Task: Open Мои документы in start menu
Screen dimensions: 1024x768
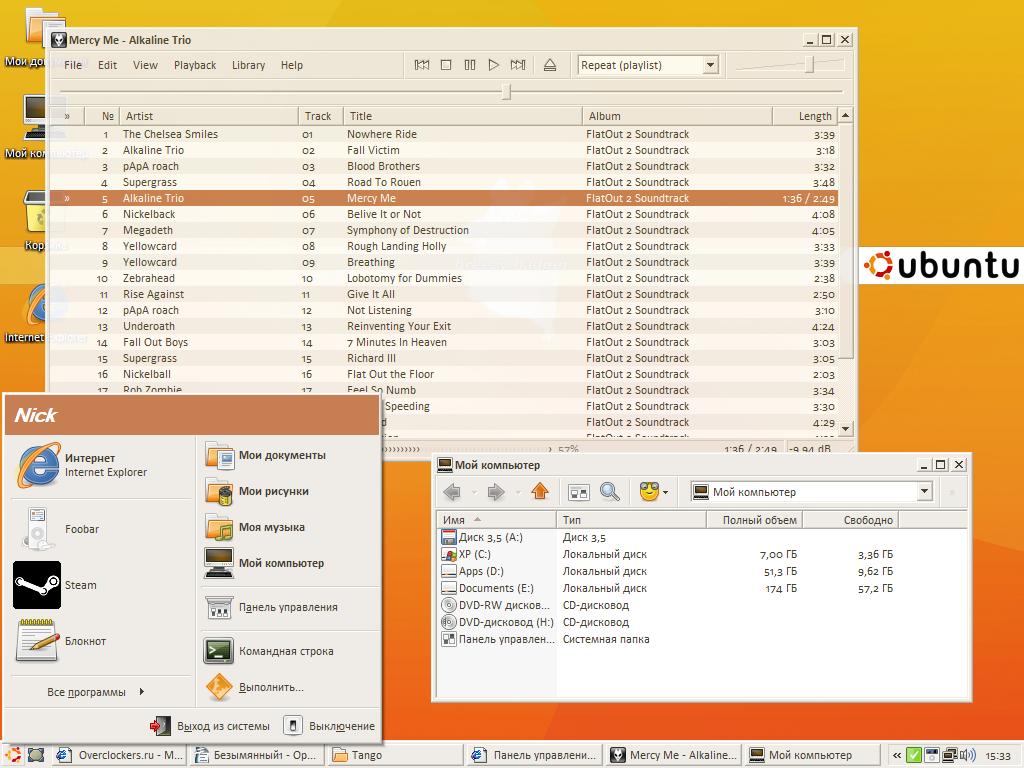Action: [x=289, y=456]
